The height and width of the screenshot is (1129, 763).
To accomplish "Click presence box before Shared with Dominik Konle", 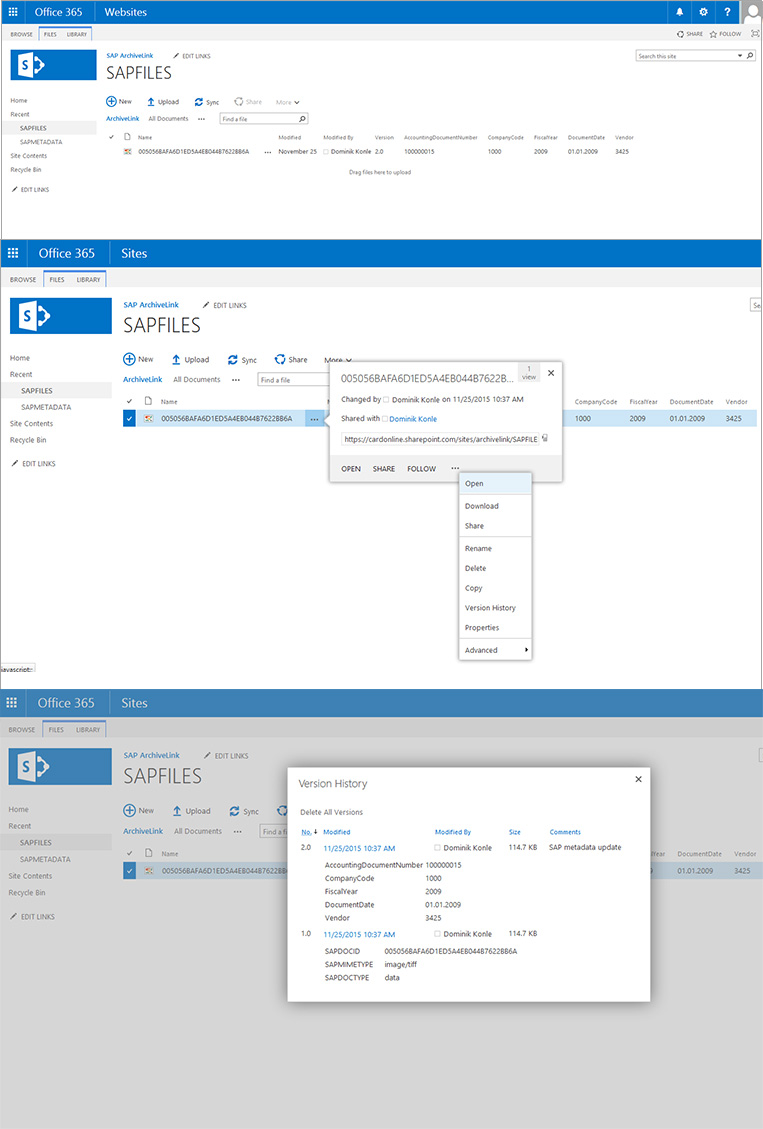I will (x=385, y=418).
